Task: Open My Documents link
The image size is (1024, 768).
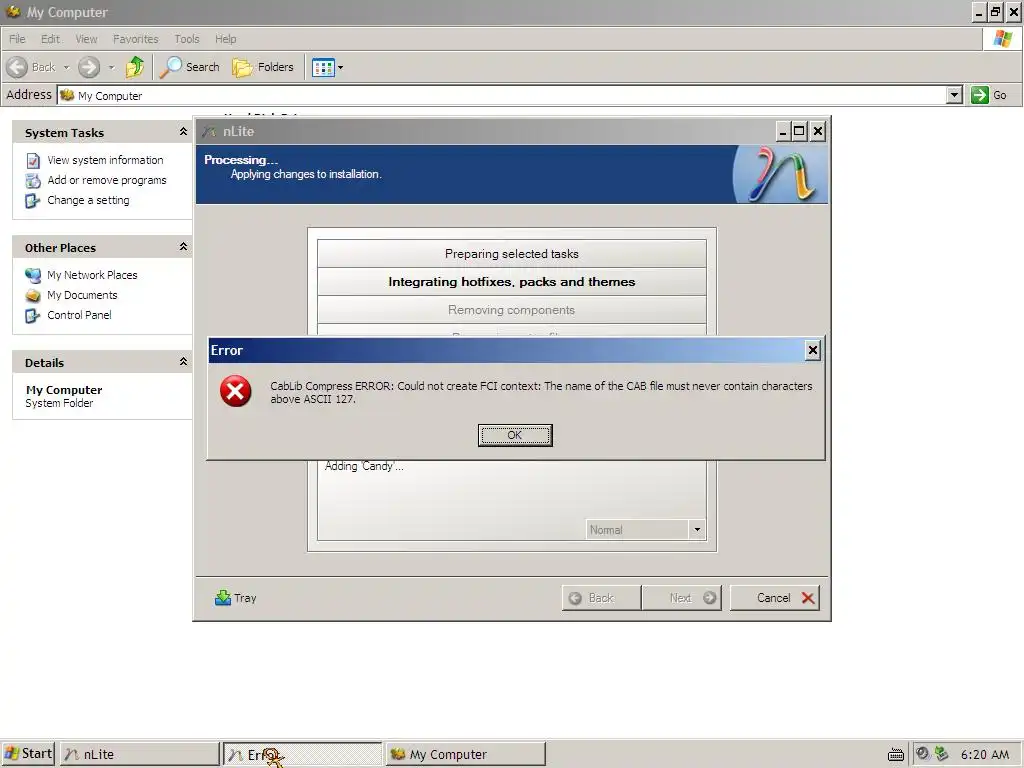Action: pos(82,295)
